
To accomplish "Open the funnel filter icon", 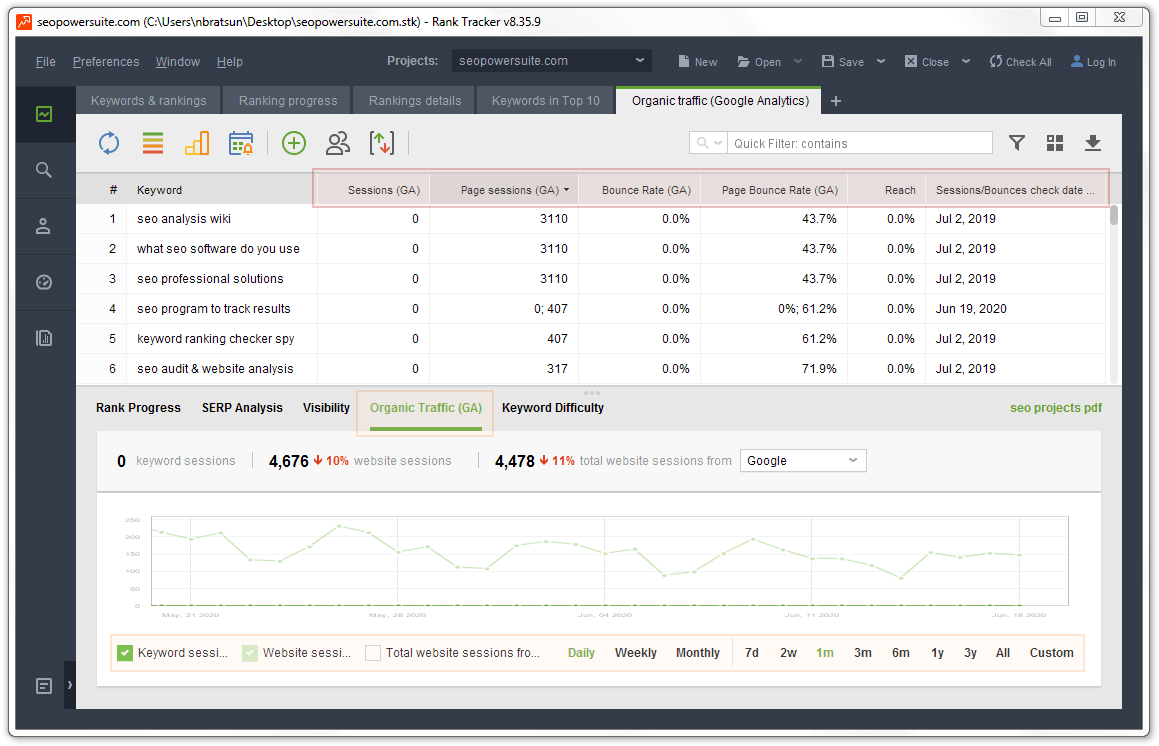I will pos(1017,143).
